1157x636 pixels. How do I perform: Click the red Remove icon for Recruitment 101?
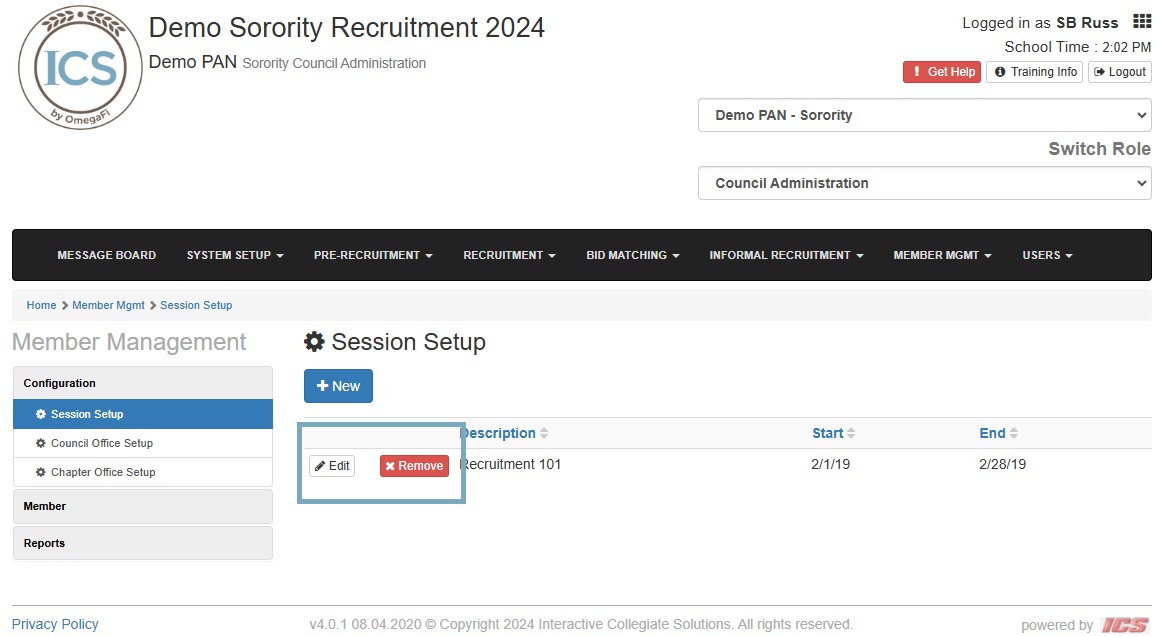tap(389, 466)
